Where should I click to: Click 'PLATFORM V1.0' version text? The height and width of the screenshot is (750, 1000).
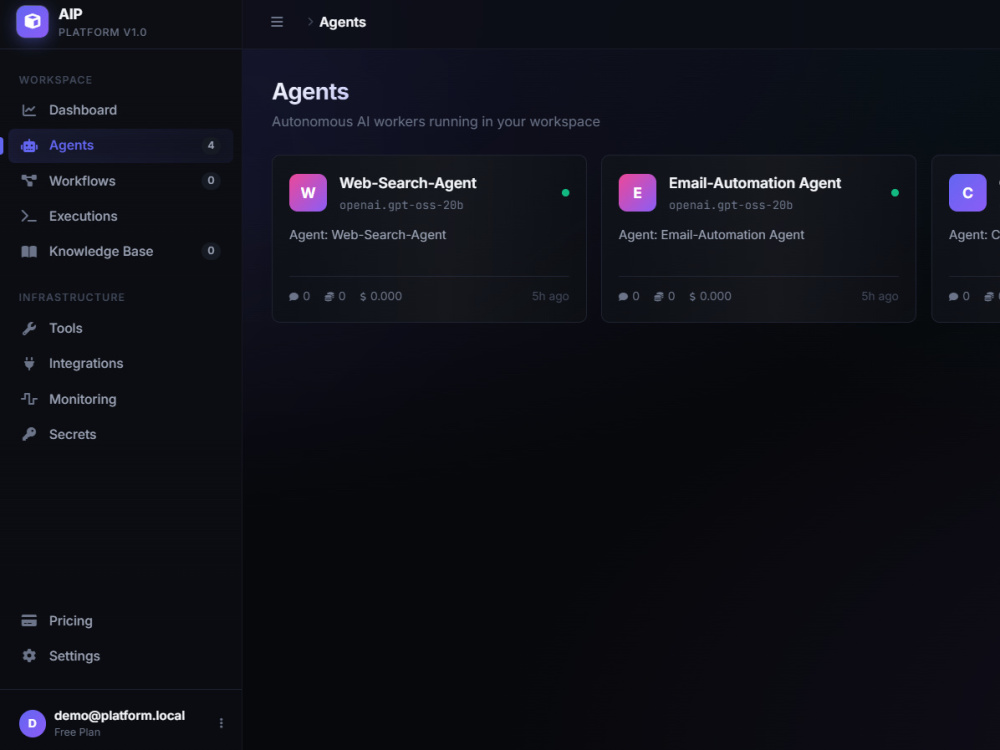(102, 33)
